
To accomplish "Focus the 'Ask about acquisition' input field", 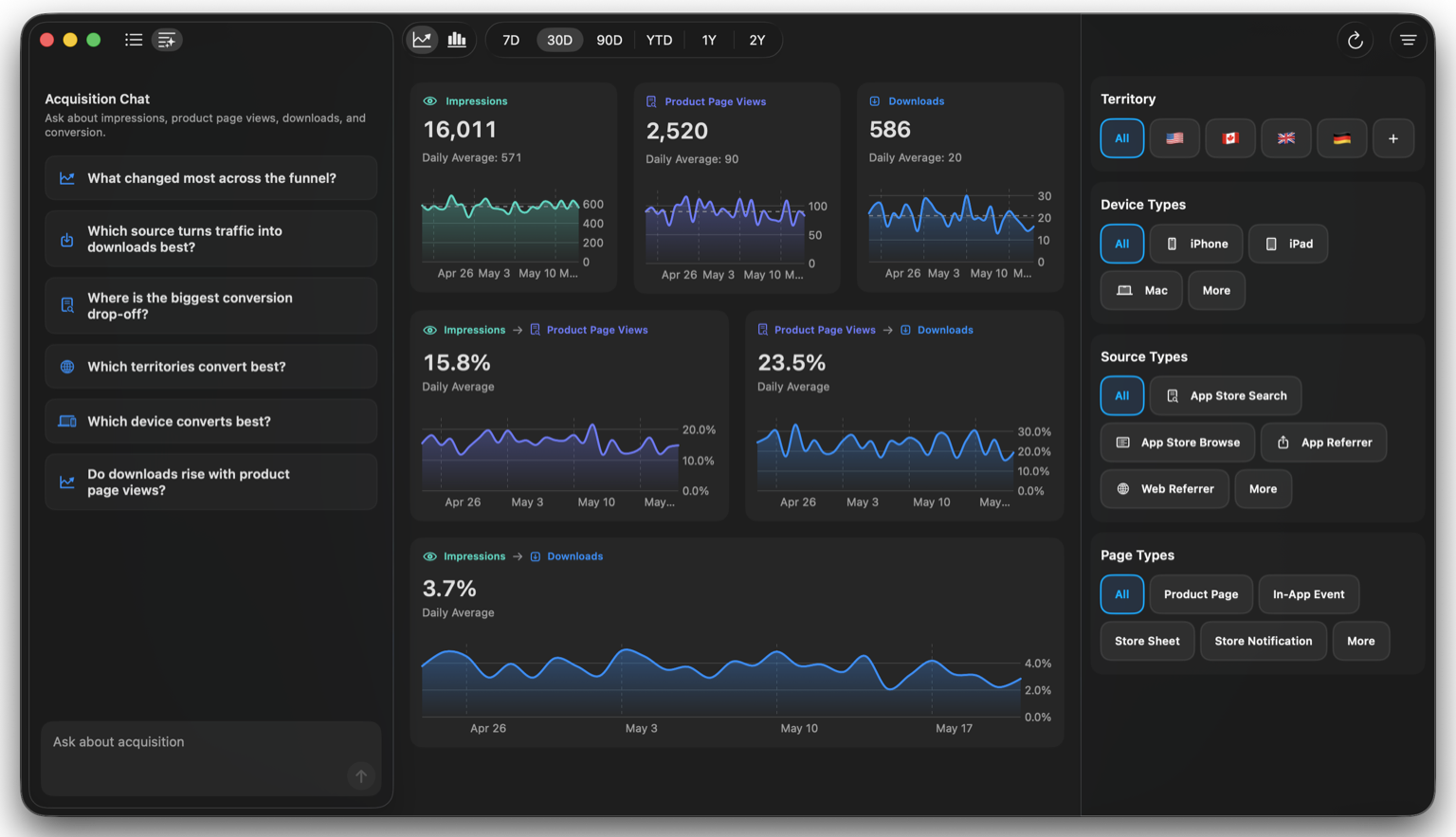I will [211, 758].
